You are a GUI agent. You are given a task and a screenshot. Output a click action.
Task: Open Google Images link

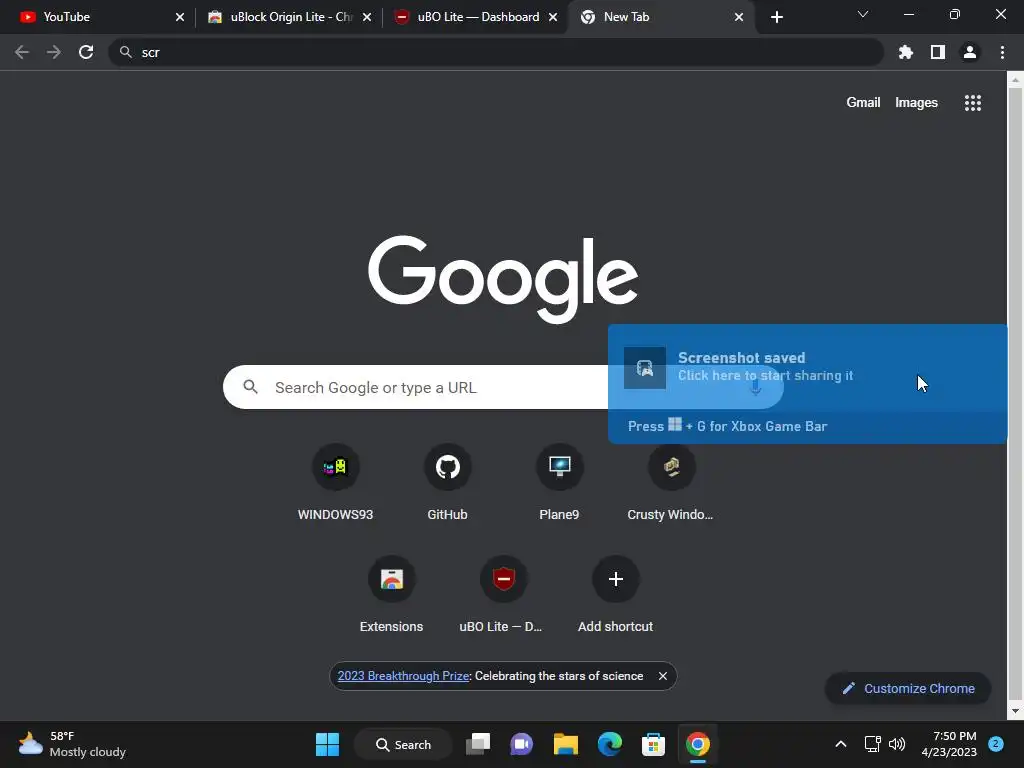pos(916,103)
